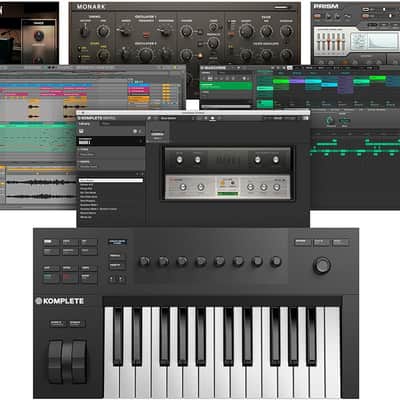400x400 pixels.
Task: Click the first knob on the dark amp panel
Action: (179, 160)
